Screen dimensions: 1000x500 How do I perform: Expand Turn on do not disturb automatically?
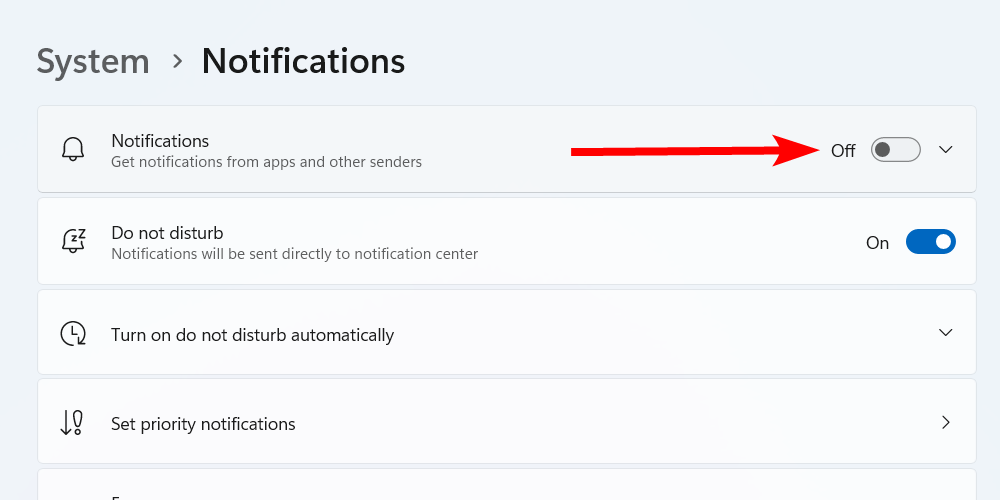point(946,332)
